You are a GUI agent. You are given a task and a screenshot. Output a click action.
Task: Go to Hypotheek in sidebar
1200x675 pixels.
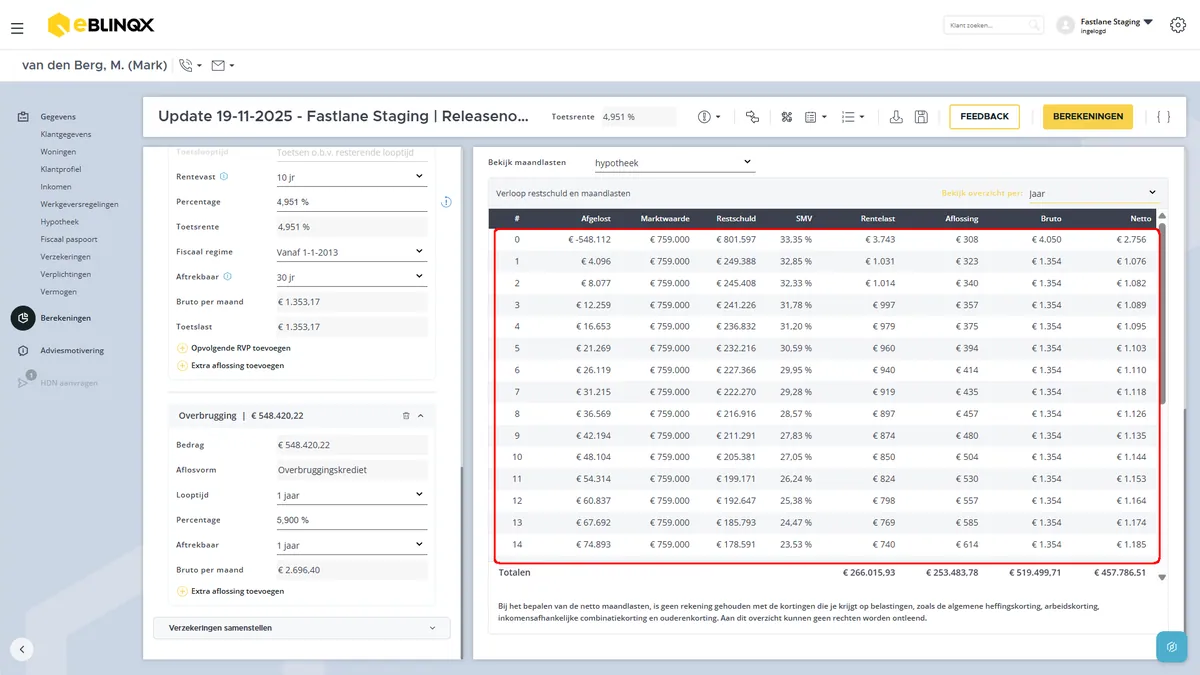click(x=60, y=222)
